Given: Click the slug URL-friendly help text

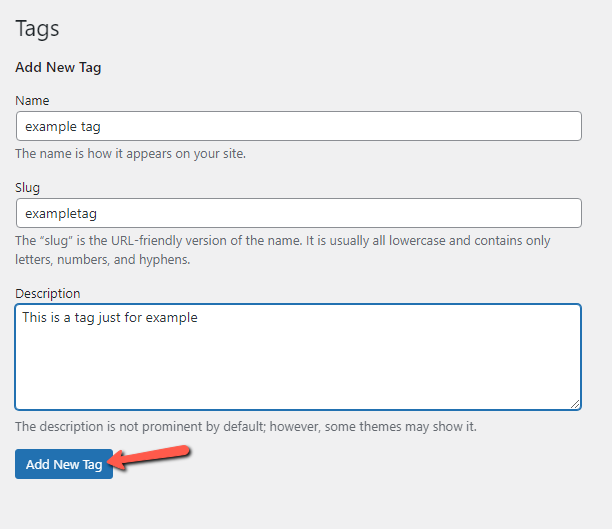Looking at the screenshot, I should 283,250.
